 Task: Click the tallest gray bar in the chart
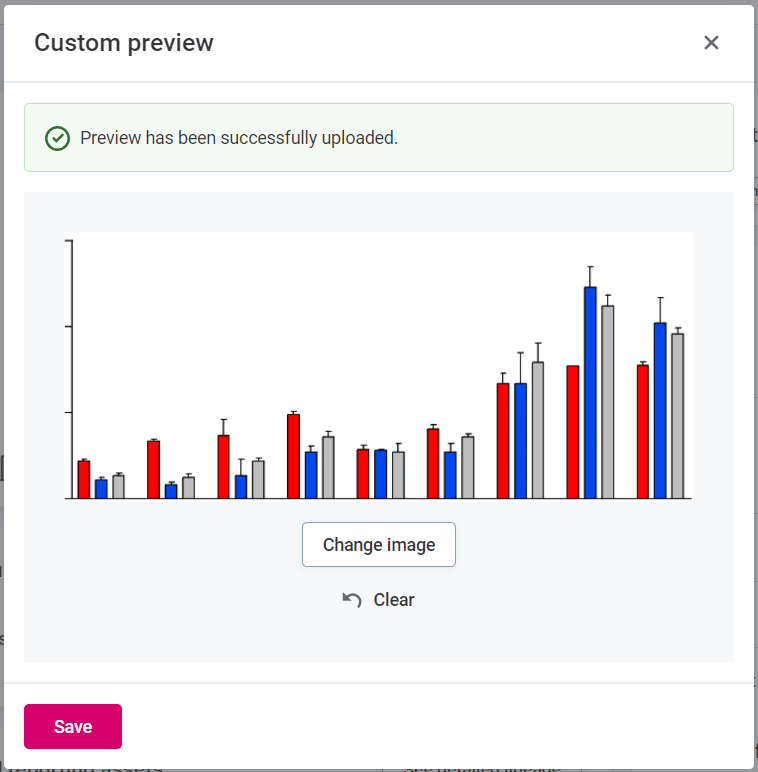click(607, 401)
